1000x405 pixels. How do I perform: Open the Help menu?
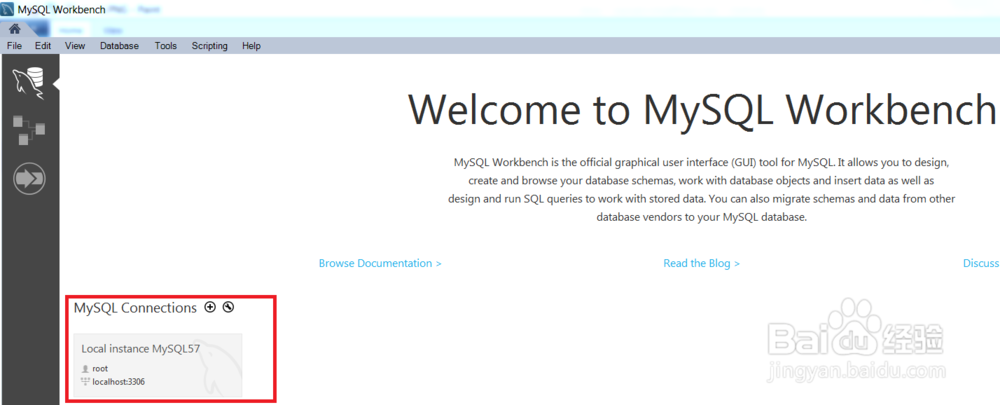coord(251,46)
